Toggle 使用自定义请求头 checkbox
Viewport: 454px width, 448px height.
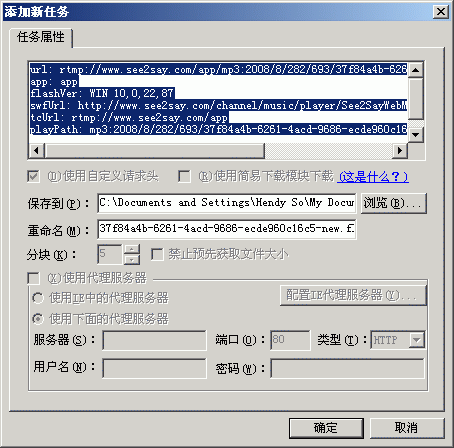[x=33, y=176]
